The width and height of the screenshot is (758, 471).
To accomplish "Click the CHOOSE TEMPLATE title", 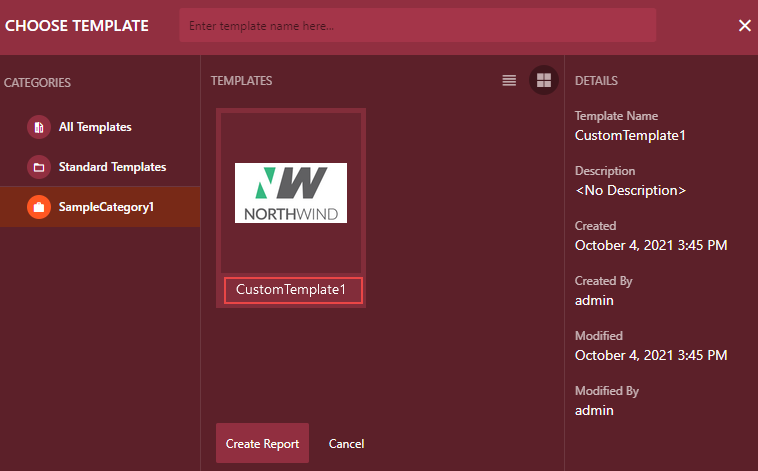I will [77, 26].
